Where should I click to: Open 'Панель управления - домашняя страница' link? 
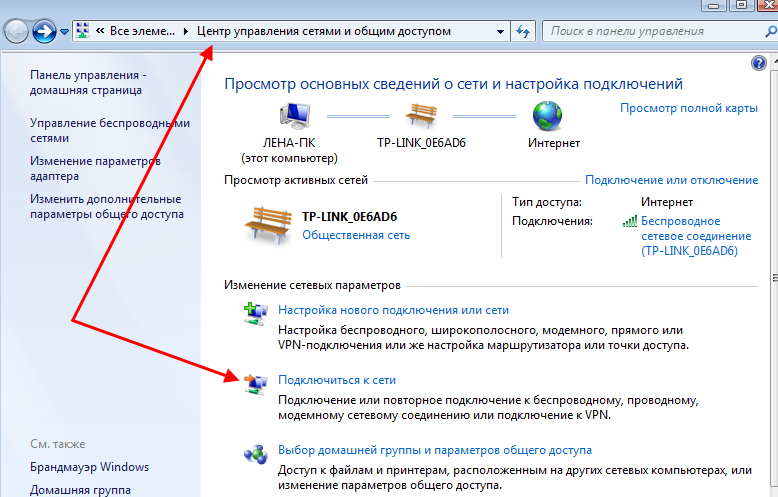click(x=88, y=82)
